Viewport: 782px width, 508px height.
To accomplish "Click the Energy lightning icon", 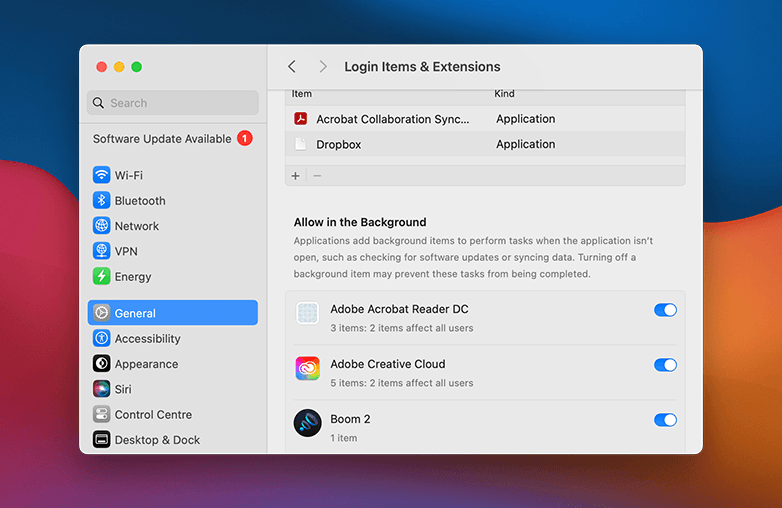I will tap(101, 276).
